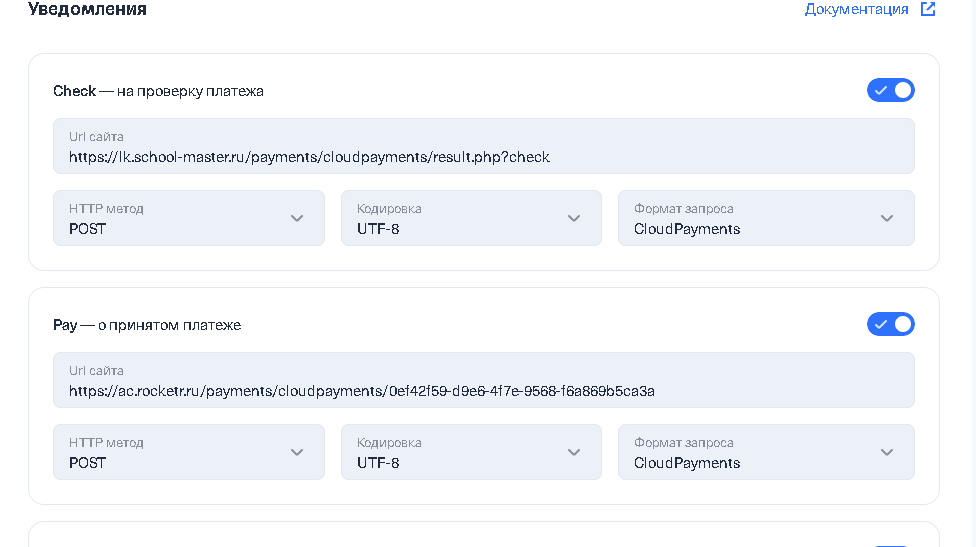Open HTTP метод dropdown in Pay section

coord(189,452)
